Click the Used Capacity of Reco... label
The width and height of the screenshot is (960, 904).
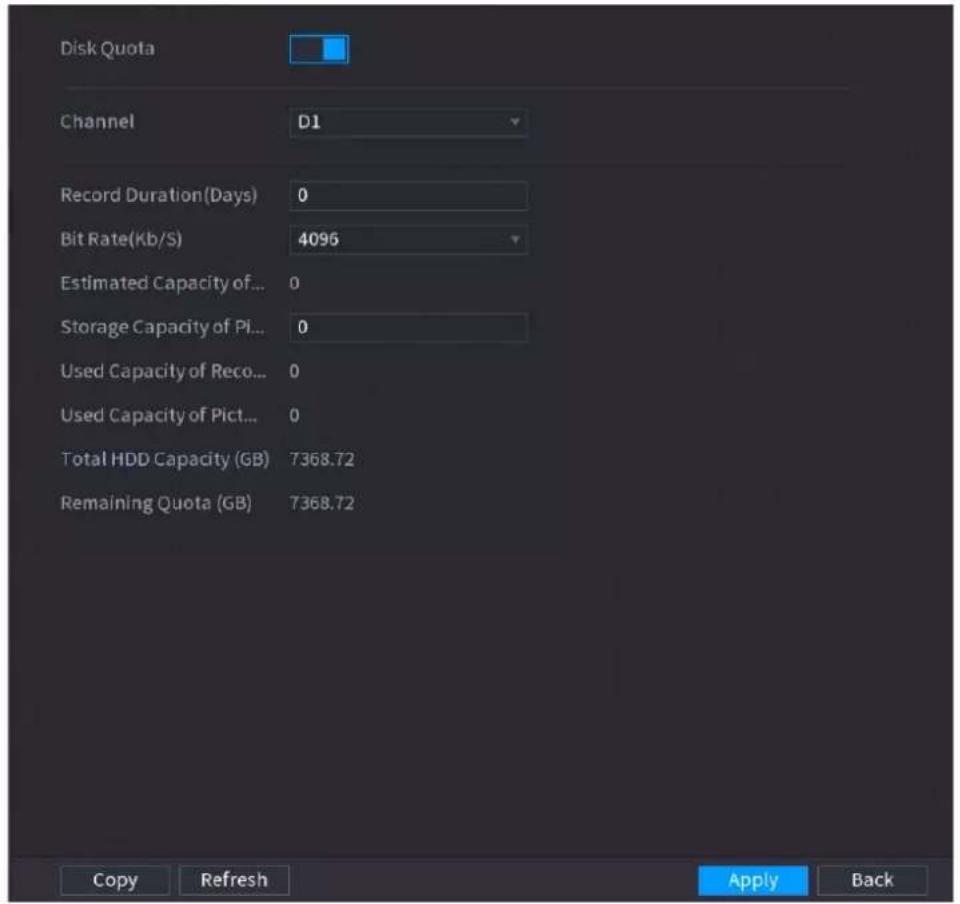[x=163, y=372]
